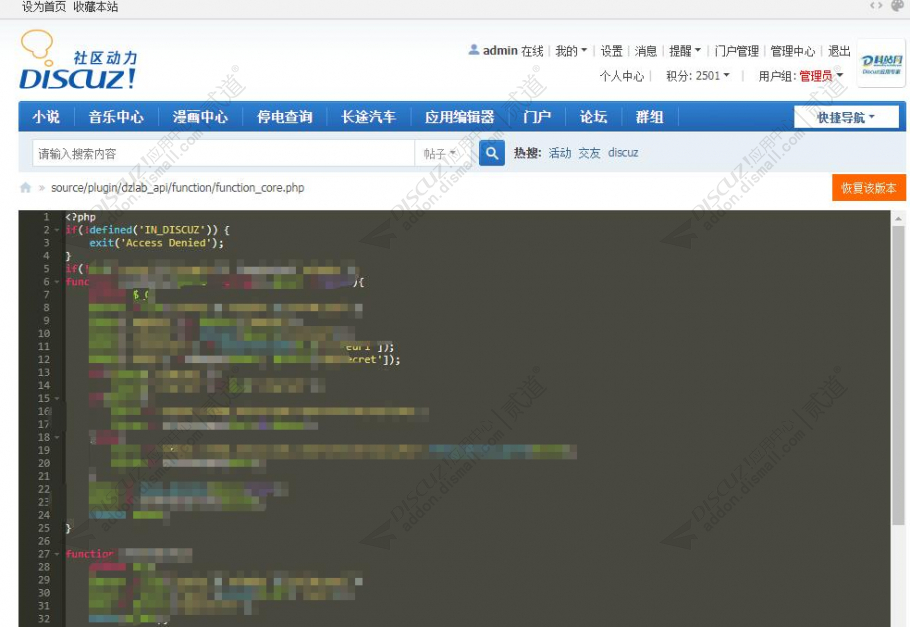Open the 设置 link
This screenshot has height=627, width=910.
coord(612,51)
